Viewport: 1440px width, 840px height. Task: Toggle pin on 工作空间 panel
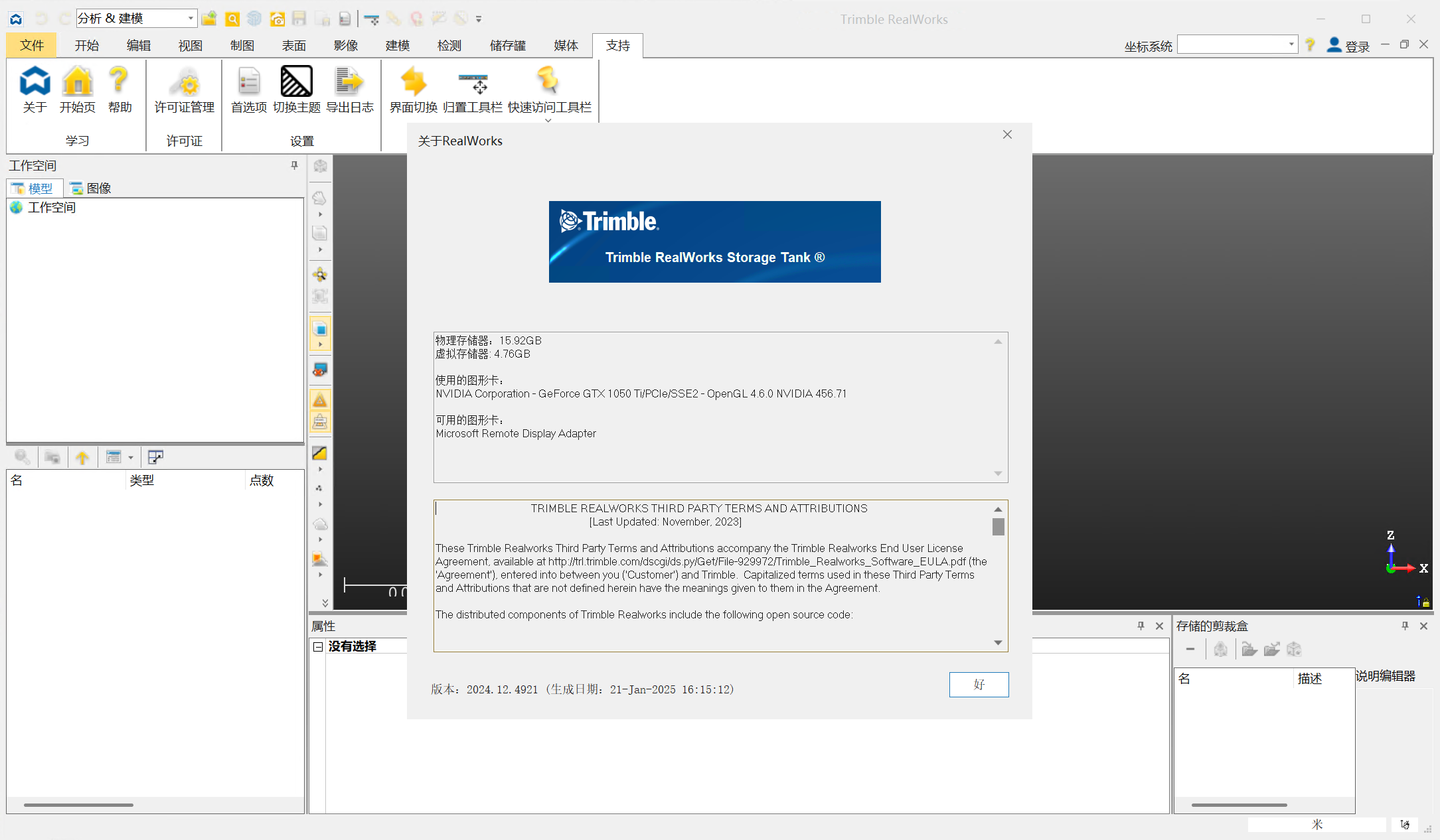[294, 165]
